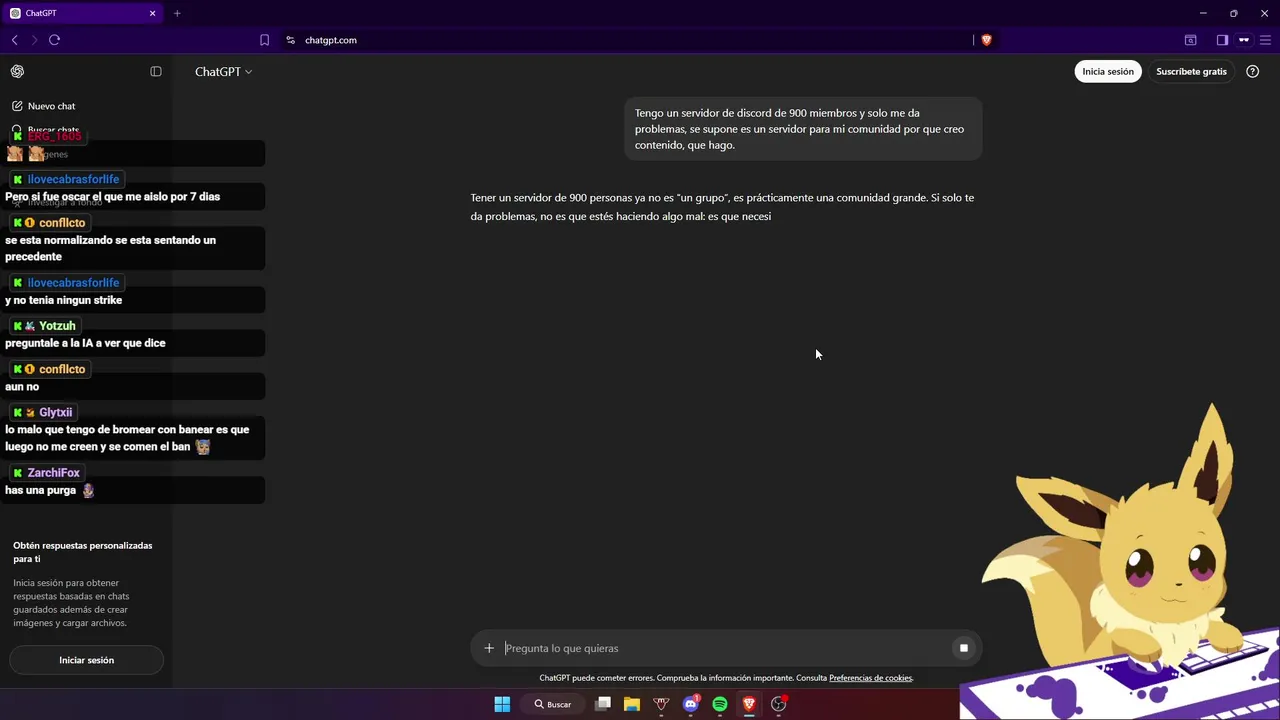Click the user message about the Discord server
The height and width of the screenshot is (720, 1280).
coord(803,129)
